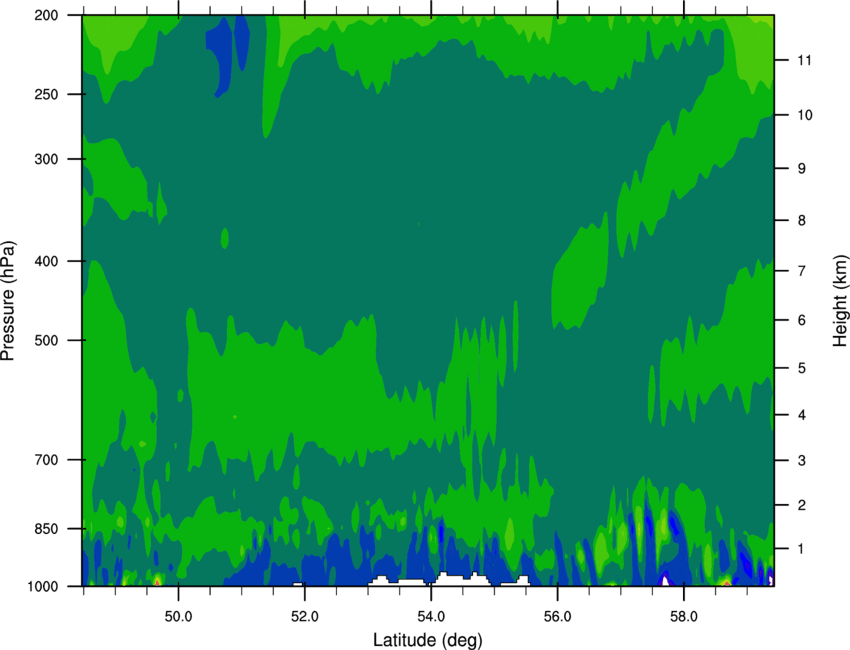Click the 2 km height tick label
Screen dimensions: 850x650
click(801, 505)
